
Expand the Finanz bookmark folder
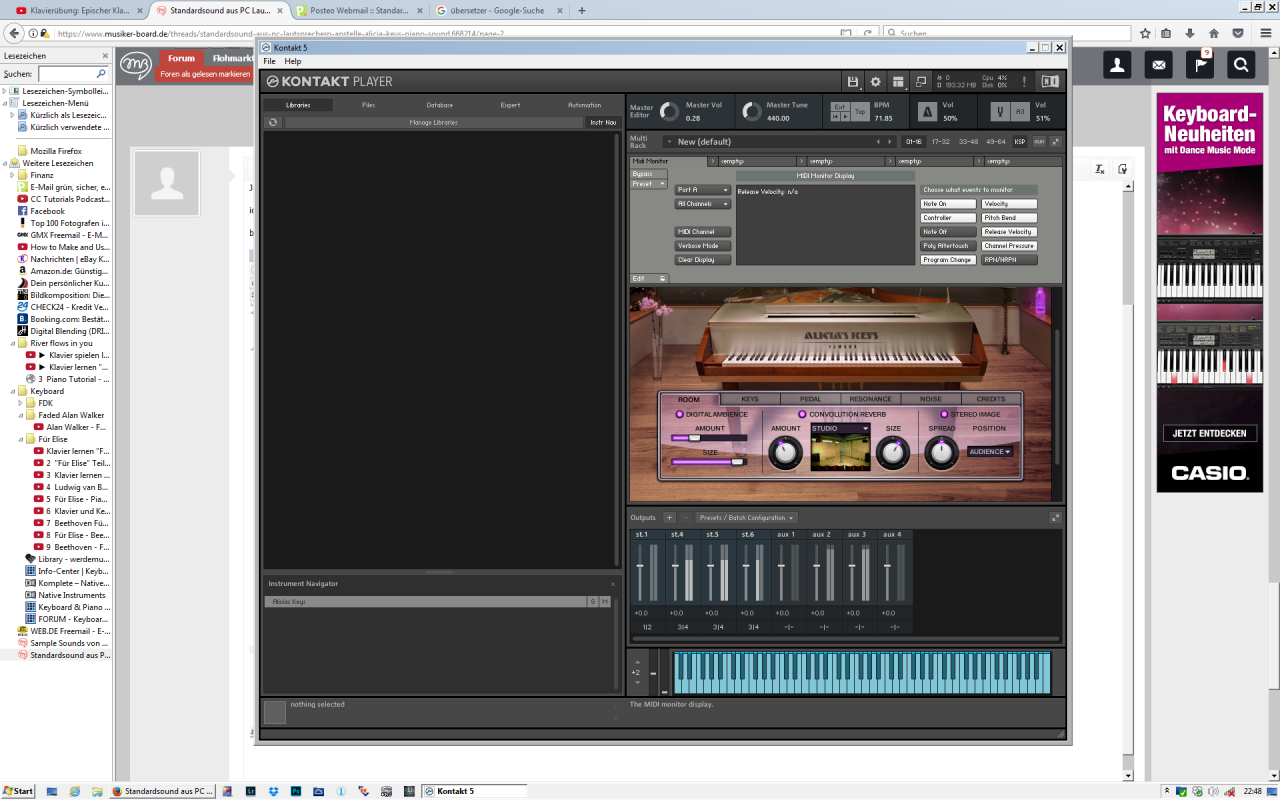13,175
